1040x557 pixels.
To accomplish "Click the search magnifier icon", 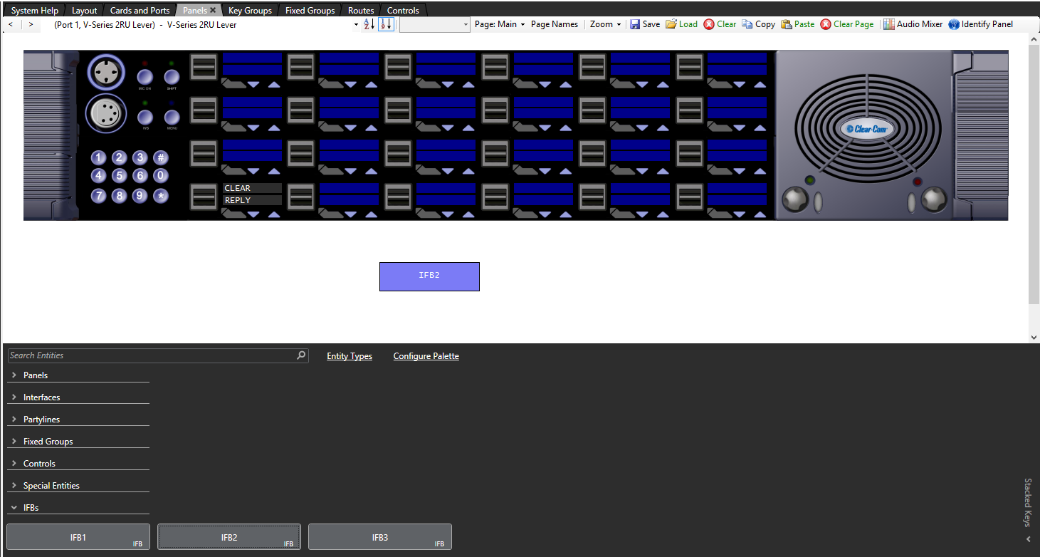I will click(x=302, y=355).
